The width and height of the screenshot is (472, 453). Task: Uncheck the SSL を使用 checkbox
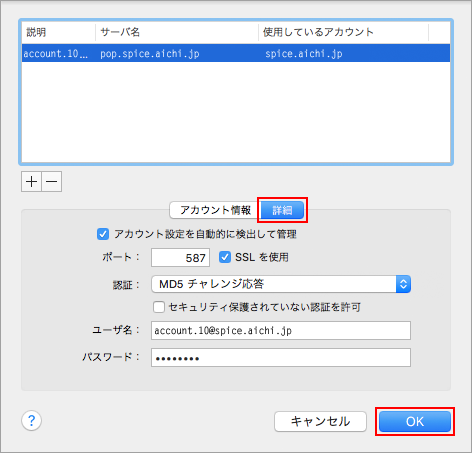(225, 257)
